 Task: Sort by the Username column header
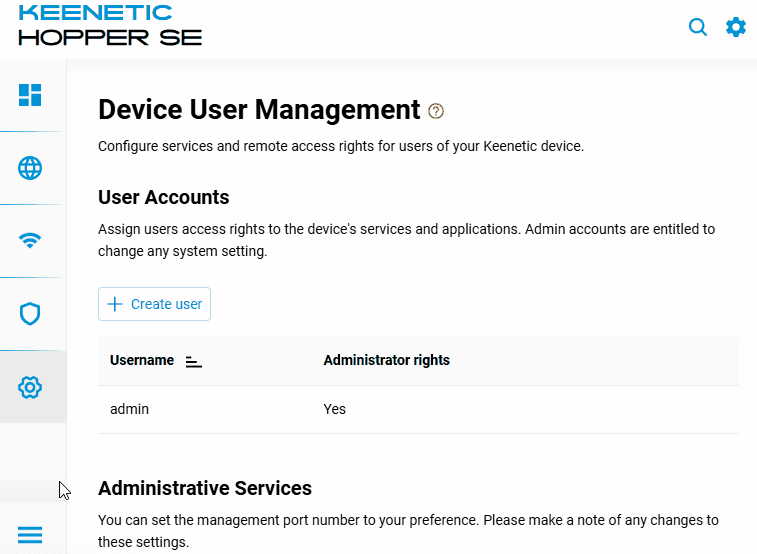(x=142, y=360)
